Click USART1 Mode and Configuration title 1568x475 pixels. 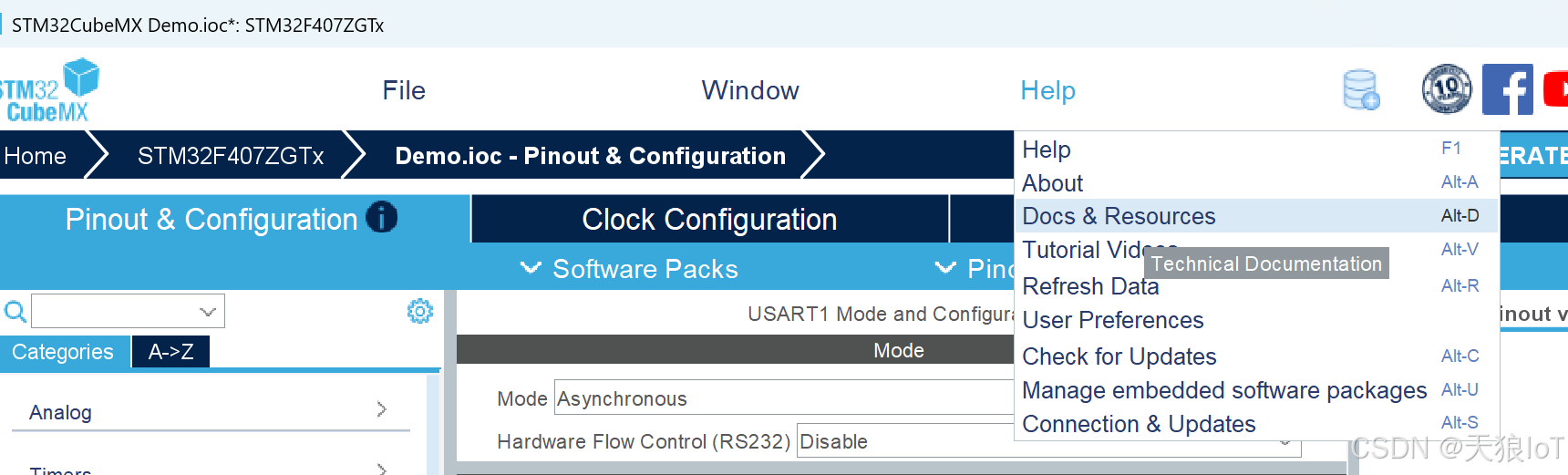point(881,314)
